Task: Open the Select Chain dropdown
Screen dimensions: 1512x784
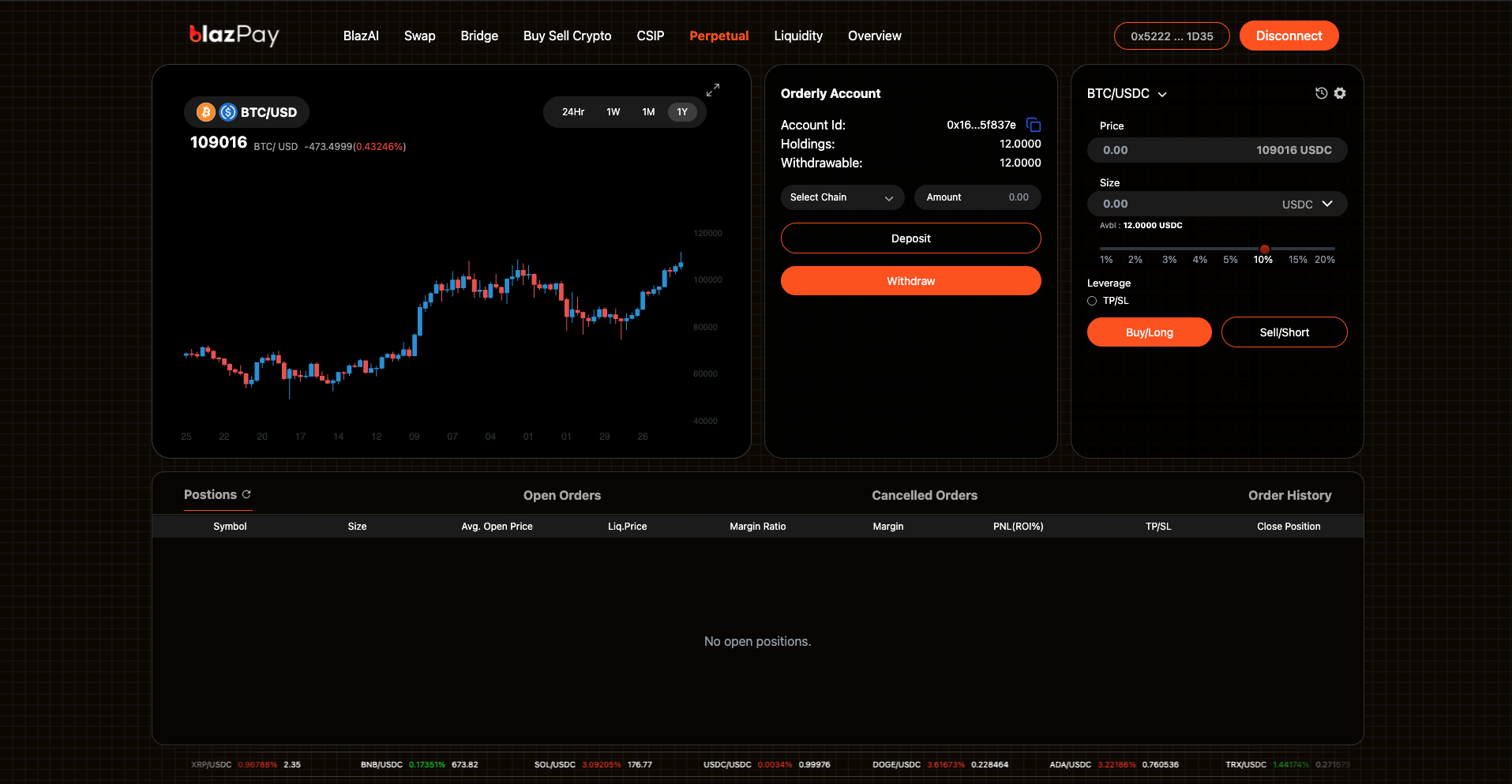Action: coord(842,197)
